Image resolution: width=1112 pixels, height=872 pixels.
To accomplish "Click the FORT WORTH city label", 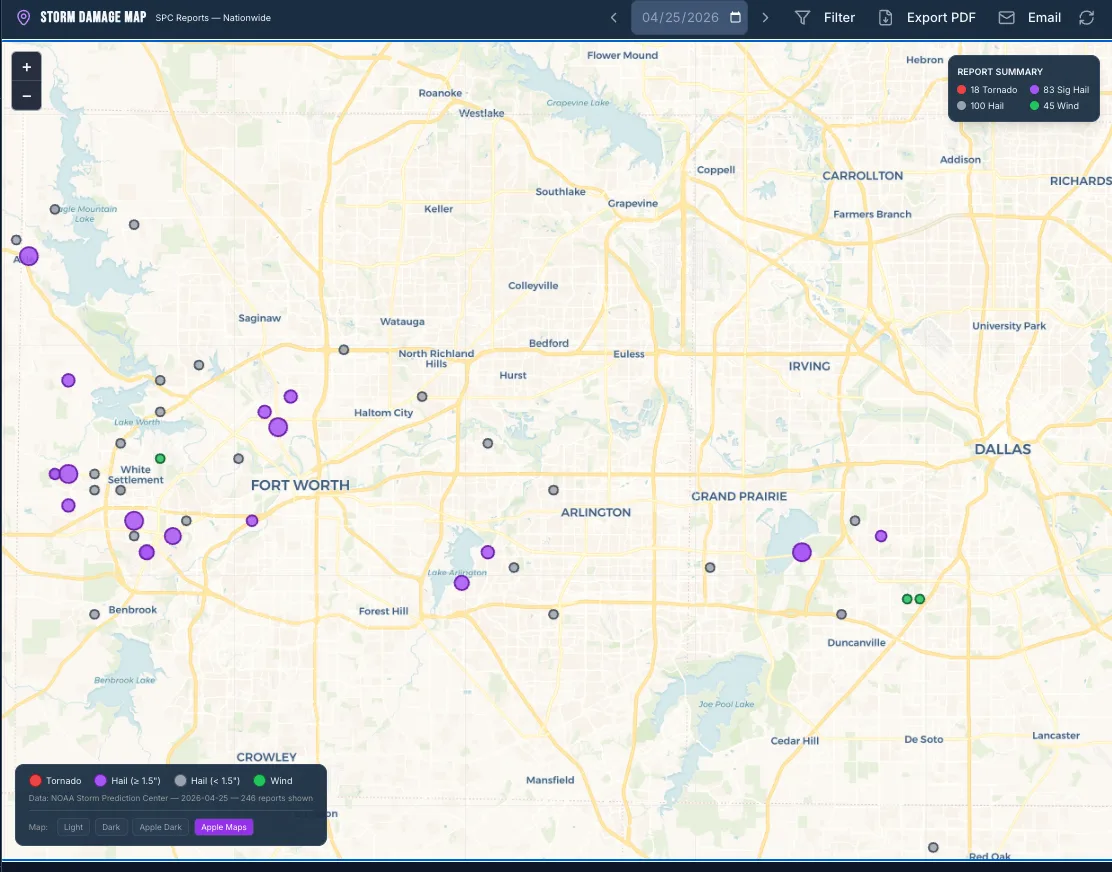I will coord(300,486).
